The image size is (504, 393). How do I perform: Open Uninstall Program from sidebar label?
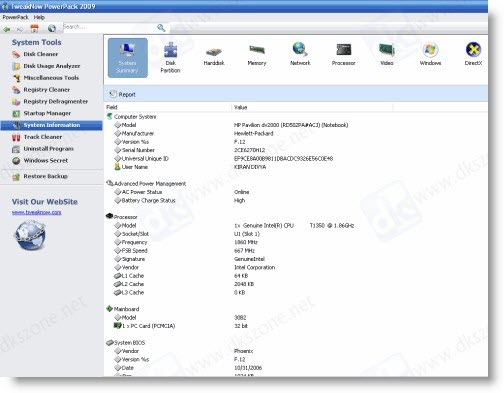point(48,149)
